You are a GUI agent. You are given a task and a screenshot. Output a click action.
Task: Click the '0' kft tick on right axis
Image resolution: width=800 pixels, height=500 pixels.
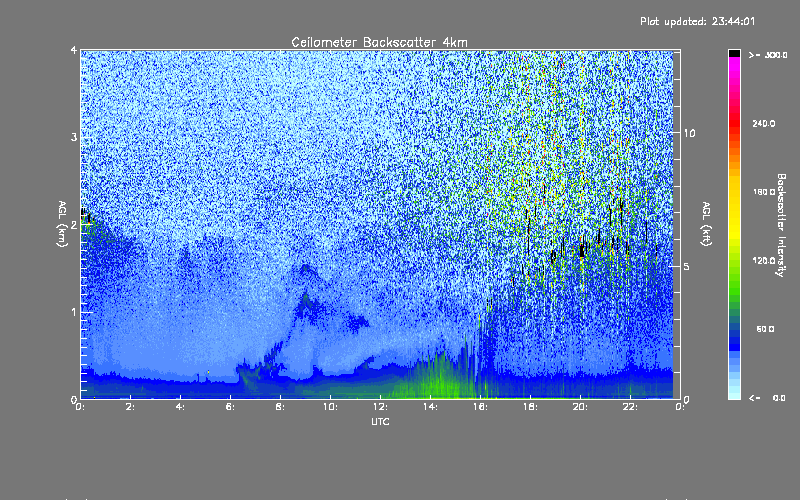click(x=687, y=399)
